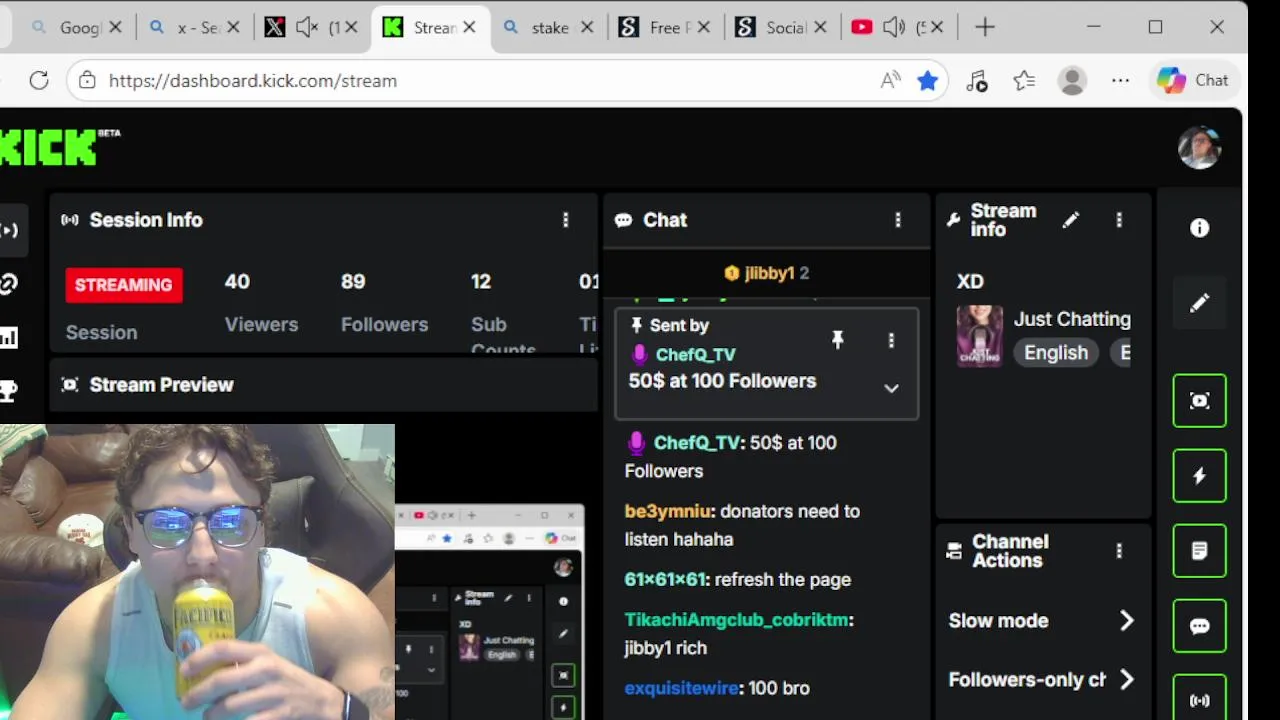Open browser profile avatar icon
Viewport: 1280px width, 720px height.
[1072, 81]
